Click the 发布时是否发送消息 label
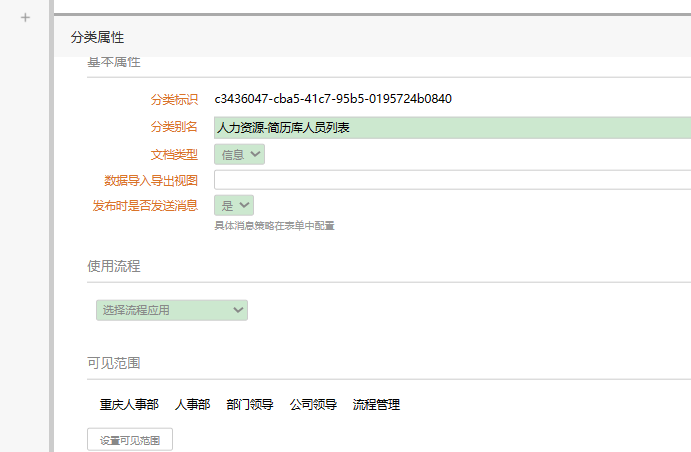Image resolution: width=691 pixels, height=452 pixels. click(x=145, y=205)
